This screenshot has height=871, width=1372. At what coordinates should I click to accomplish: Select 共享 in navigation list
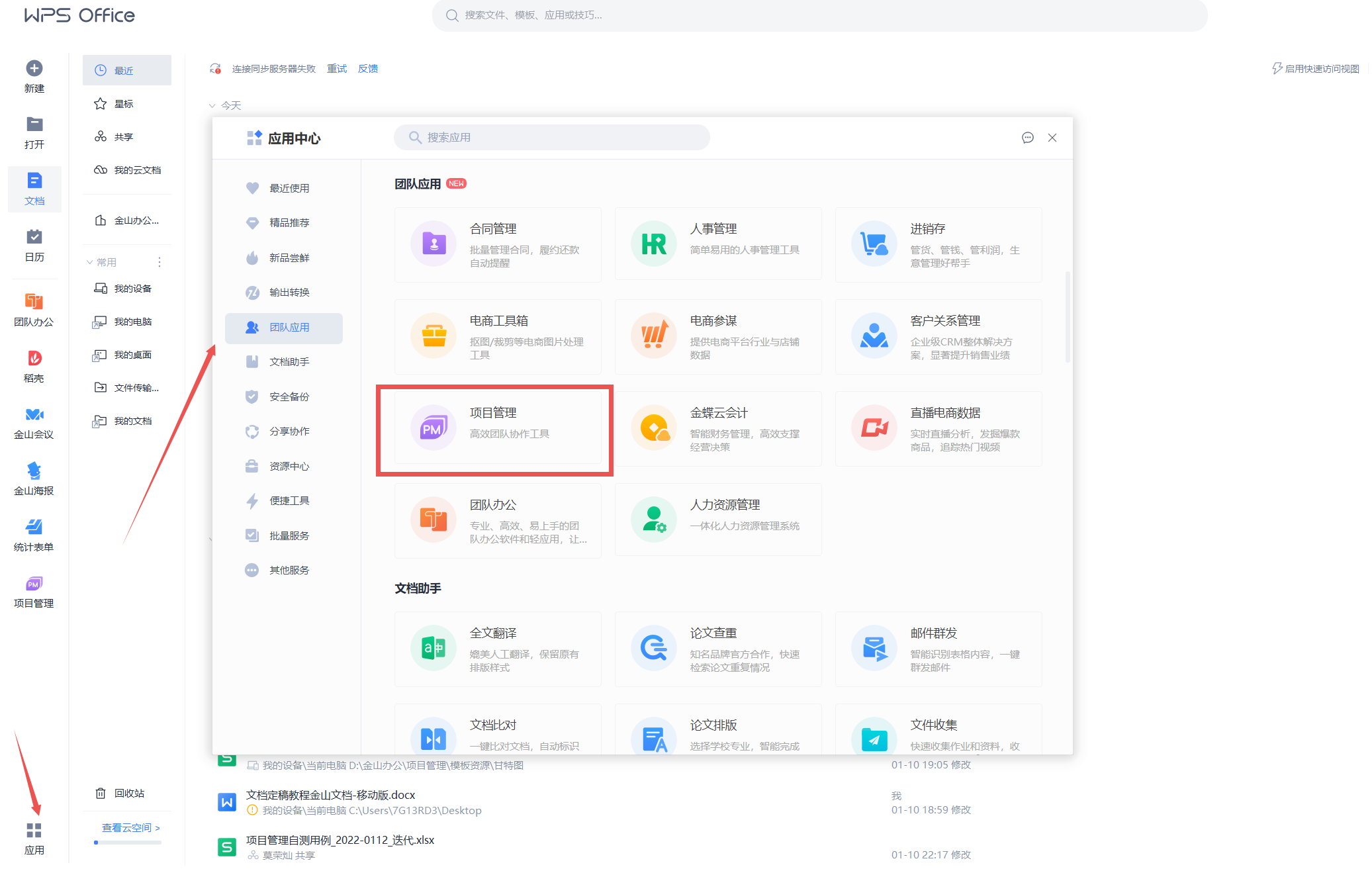coord(127,137)
